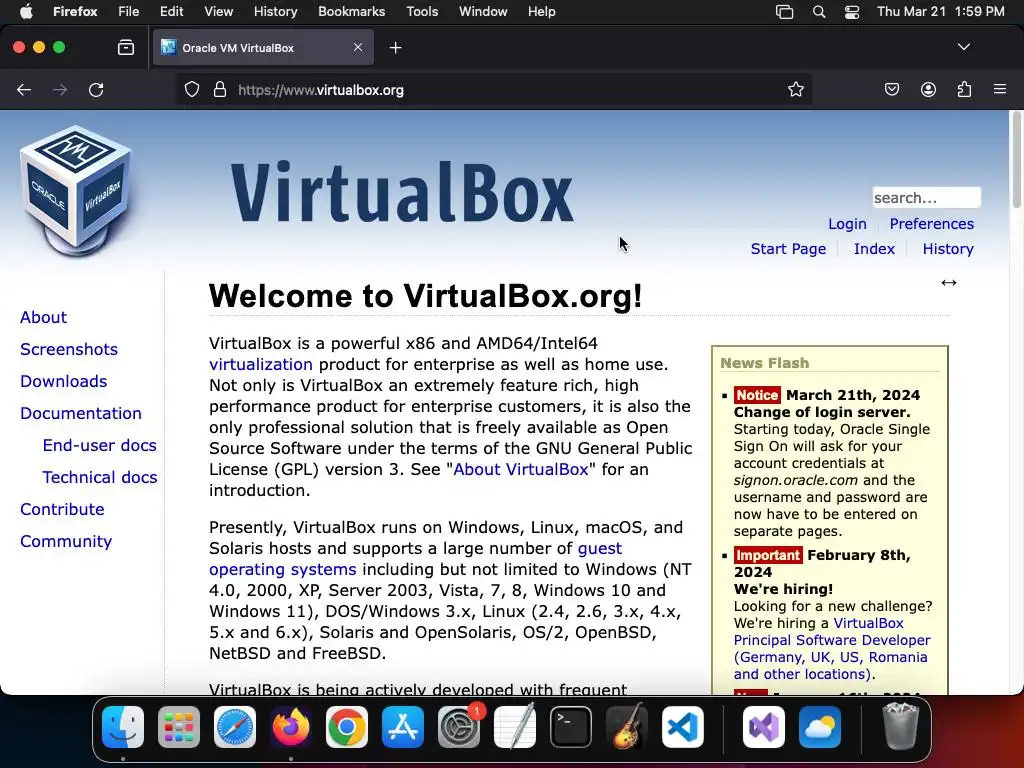Image resolution: width=1024 pixels, height=768 pixels.
Task: Open Visual Studio from the dock
Action: [763, 727]
